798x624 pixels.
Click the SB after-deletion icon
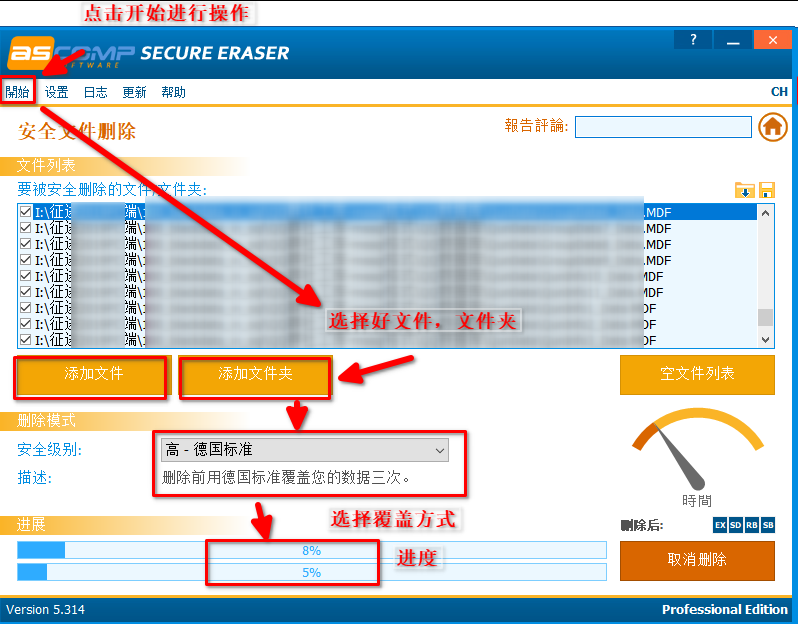[768, 525]
